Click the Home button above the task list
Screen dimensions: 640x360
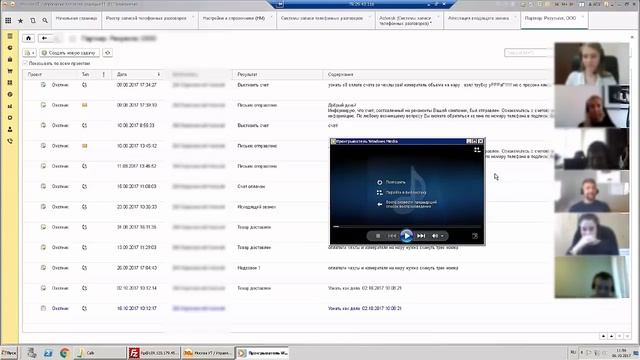tap(28, 38)
